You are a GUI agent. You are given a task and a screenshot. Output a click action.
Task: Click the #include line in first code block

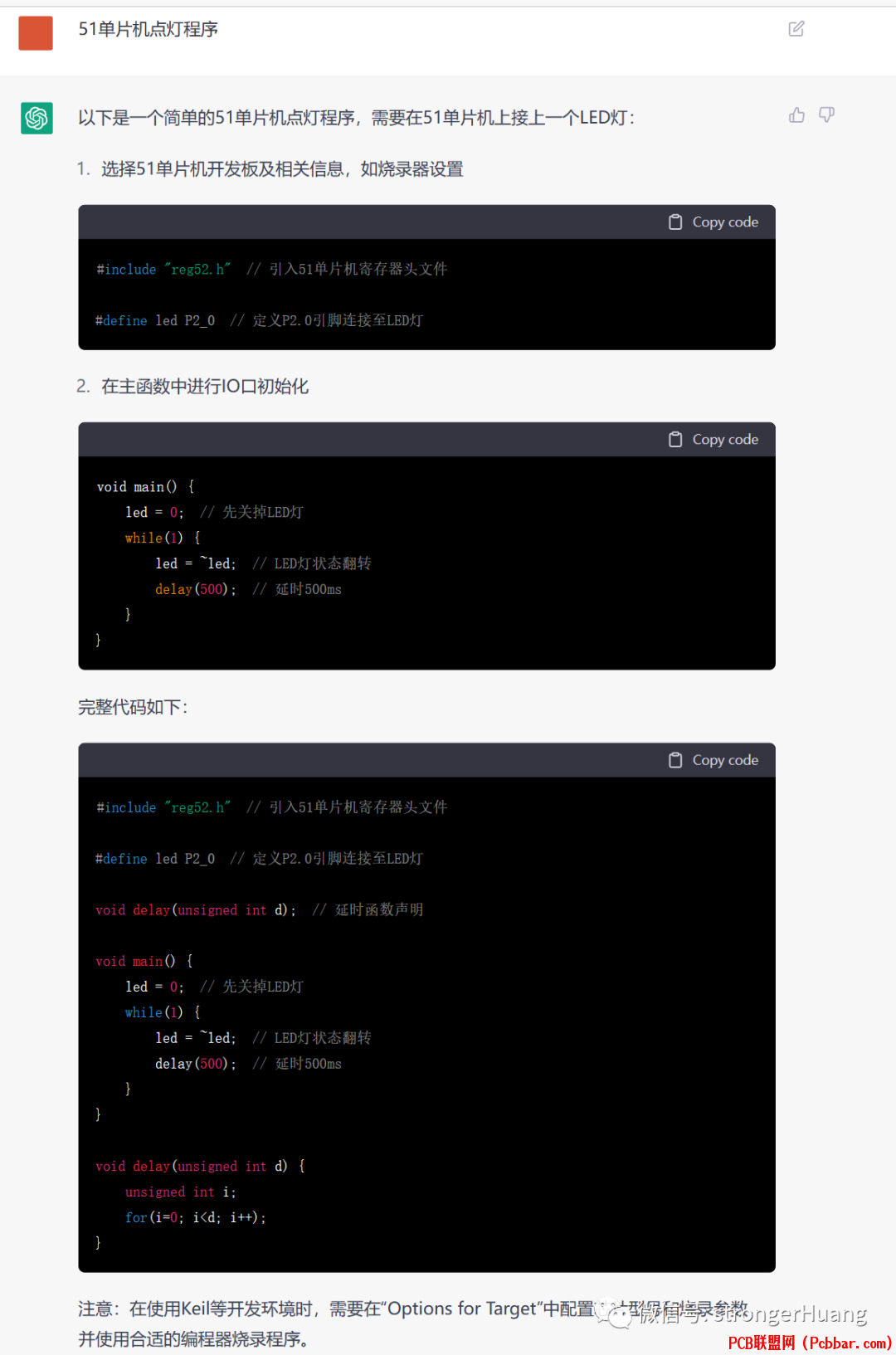tap(272, 270)
